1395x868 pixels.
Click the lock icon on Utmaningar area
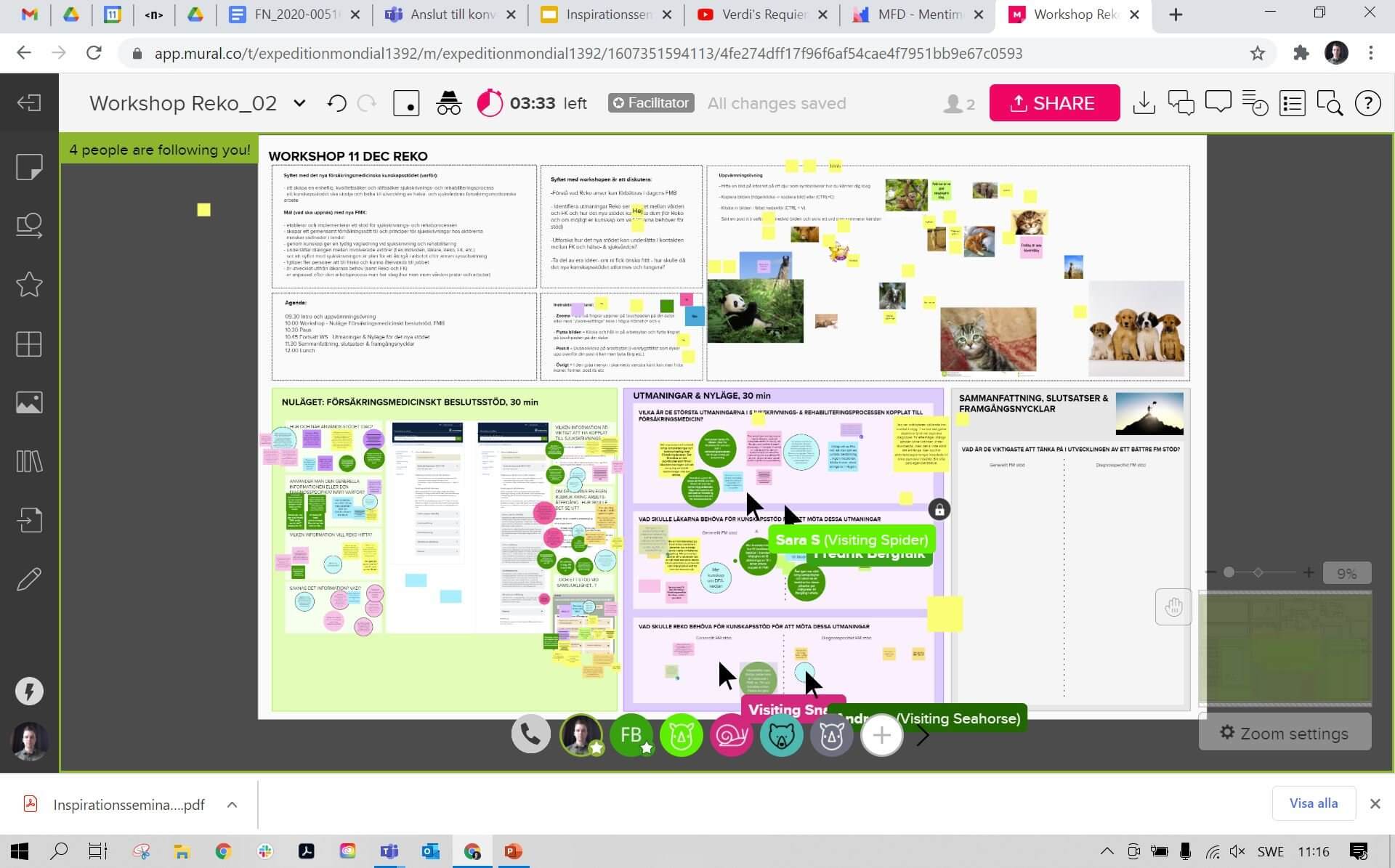(939, 510)
